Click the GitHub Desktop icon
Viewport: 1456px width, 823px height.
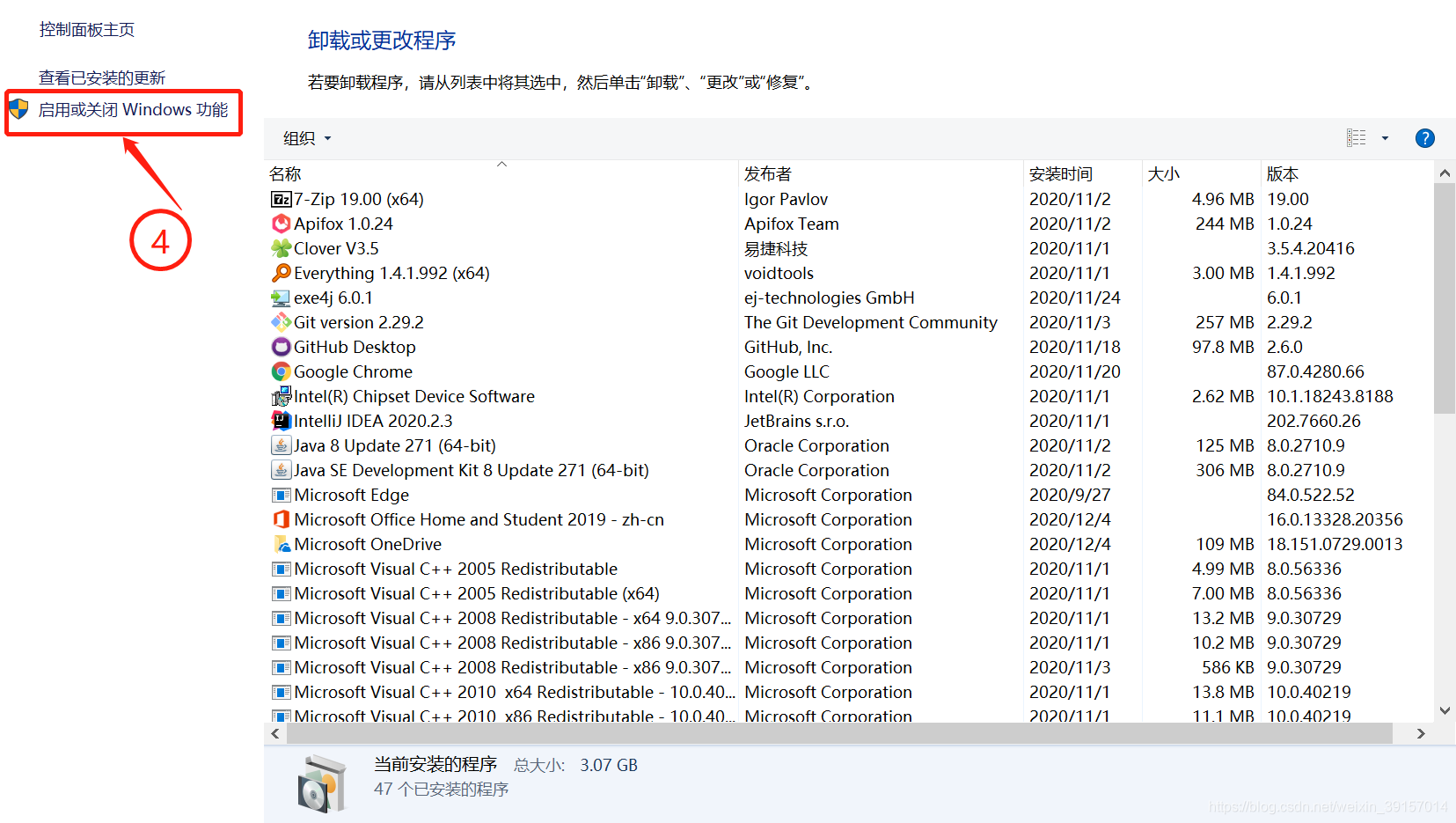[281, 347]
